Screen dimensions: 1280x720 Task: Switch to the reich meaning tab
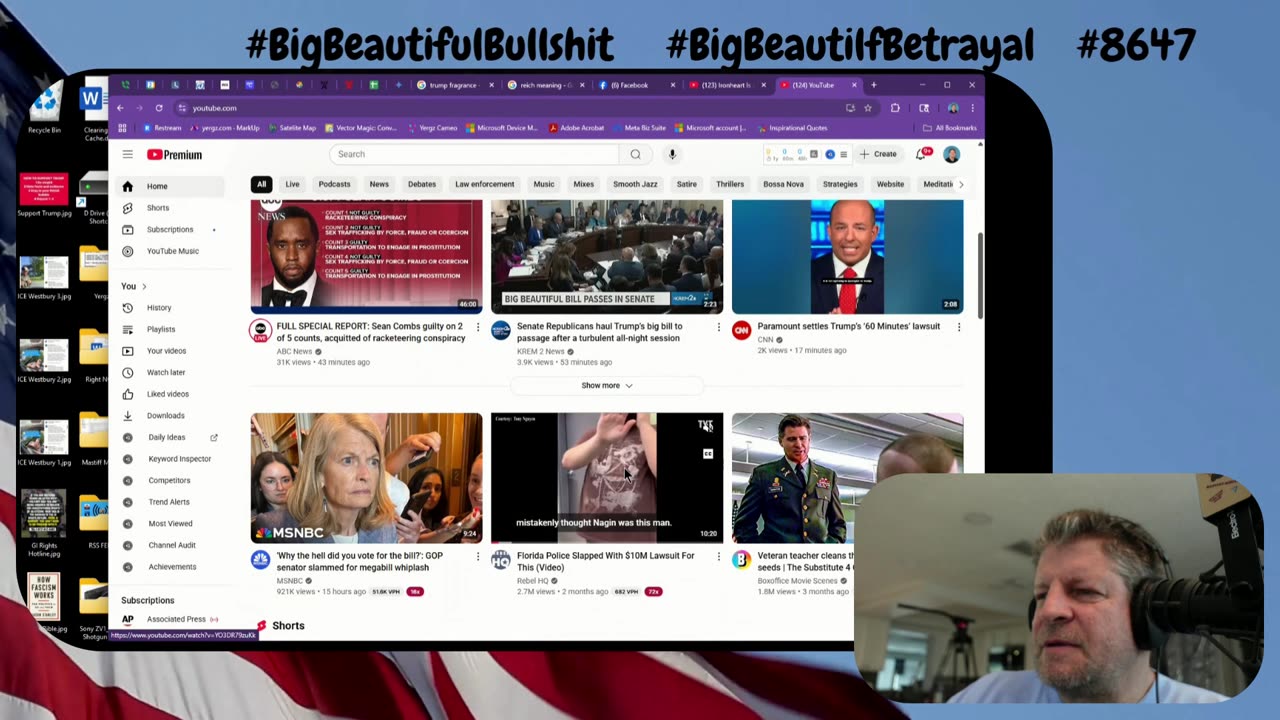click(x=545, y=85)
